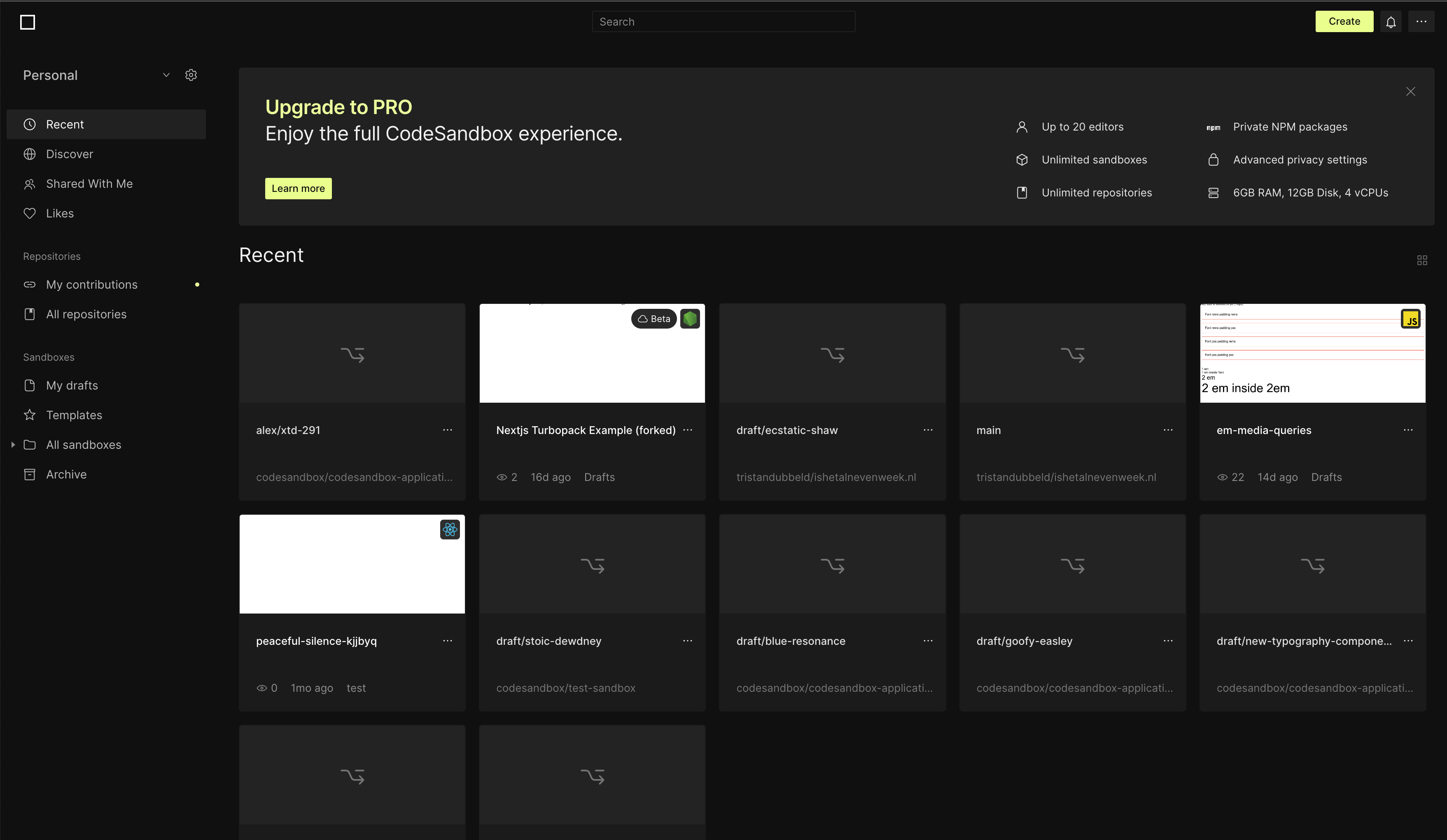1447x840 pixels.
Task: Click the Drafts label on em-media-queries
Action: coord(1326,477)
